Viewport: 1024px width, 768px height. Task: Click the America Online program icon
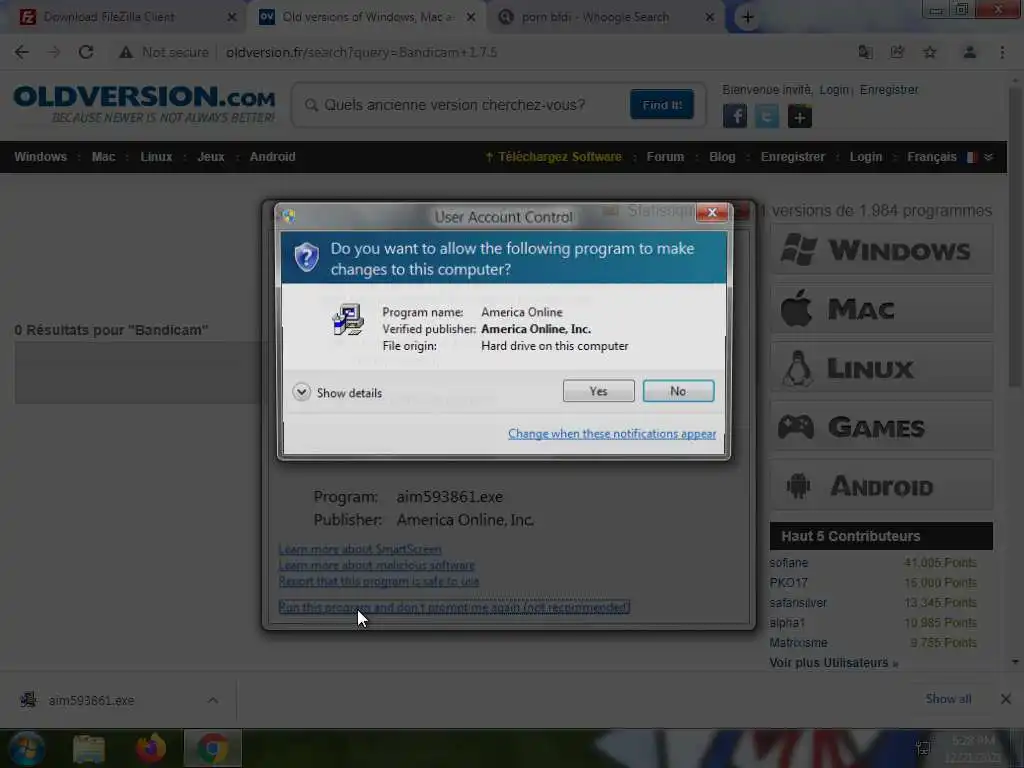point(348,319)
